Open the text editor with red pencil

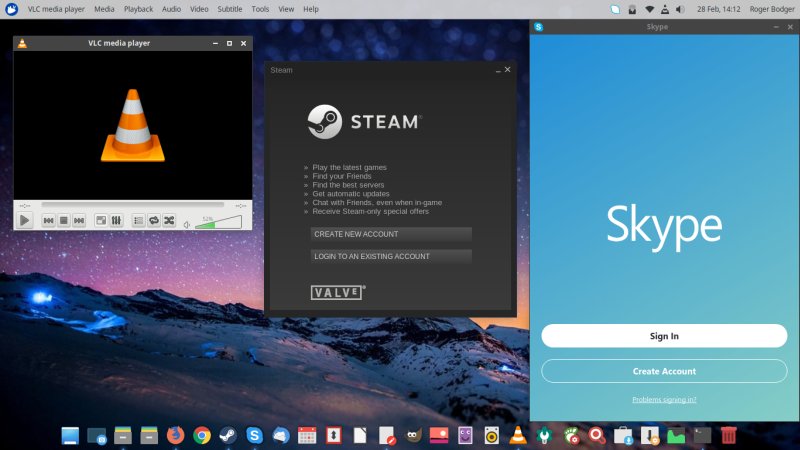(x=387, y=435)
